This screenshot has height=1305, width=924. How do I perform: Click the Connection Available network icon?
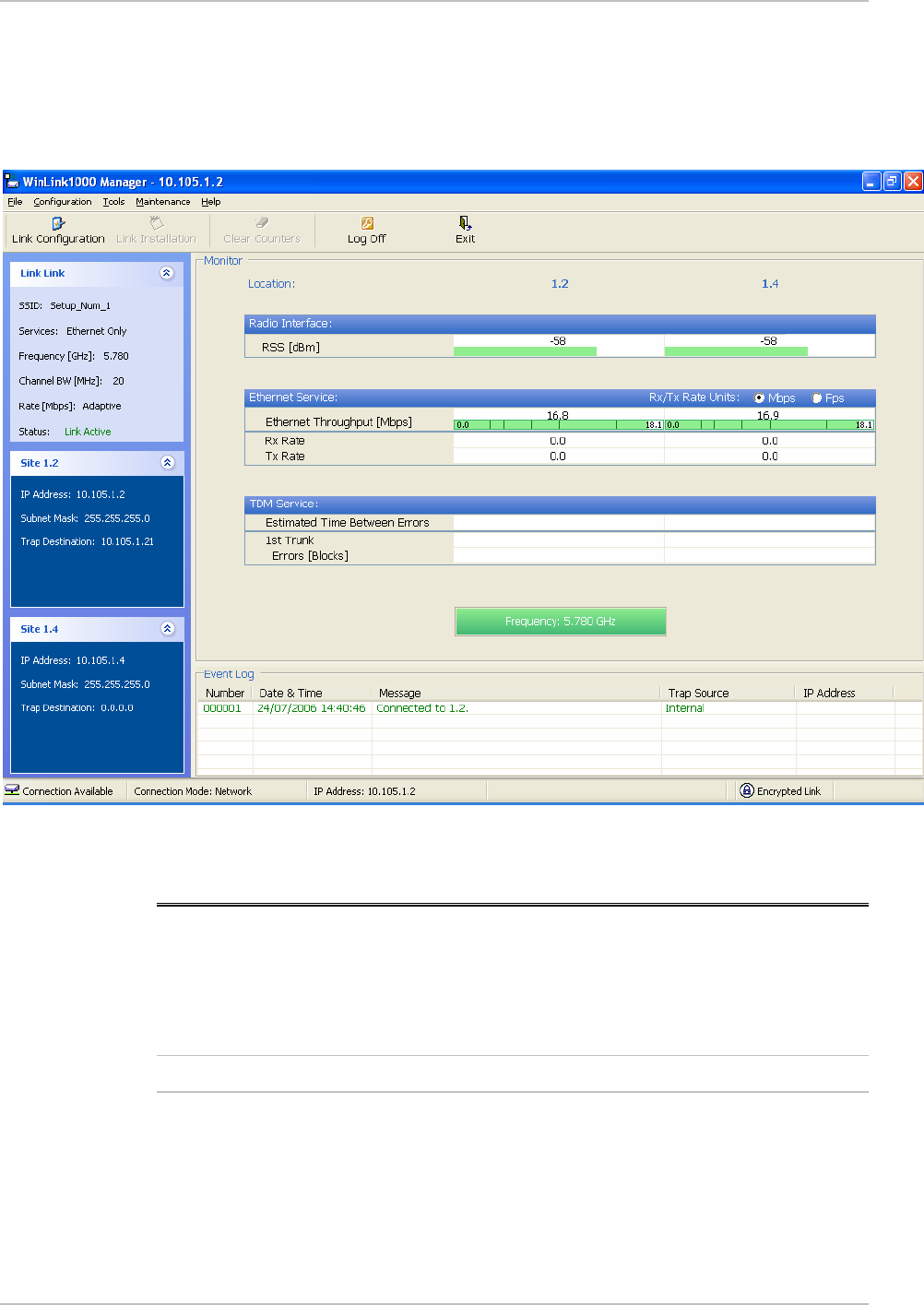12,790
